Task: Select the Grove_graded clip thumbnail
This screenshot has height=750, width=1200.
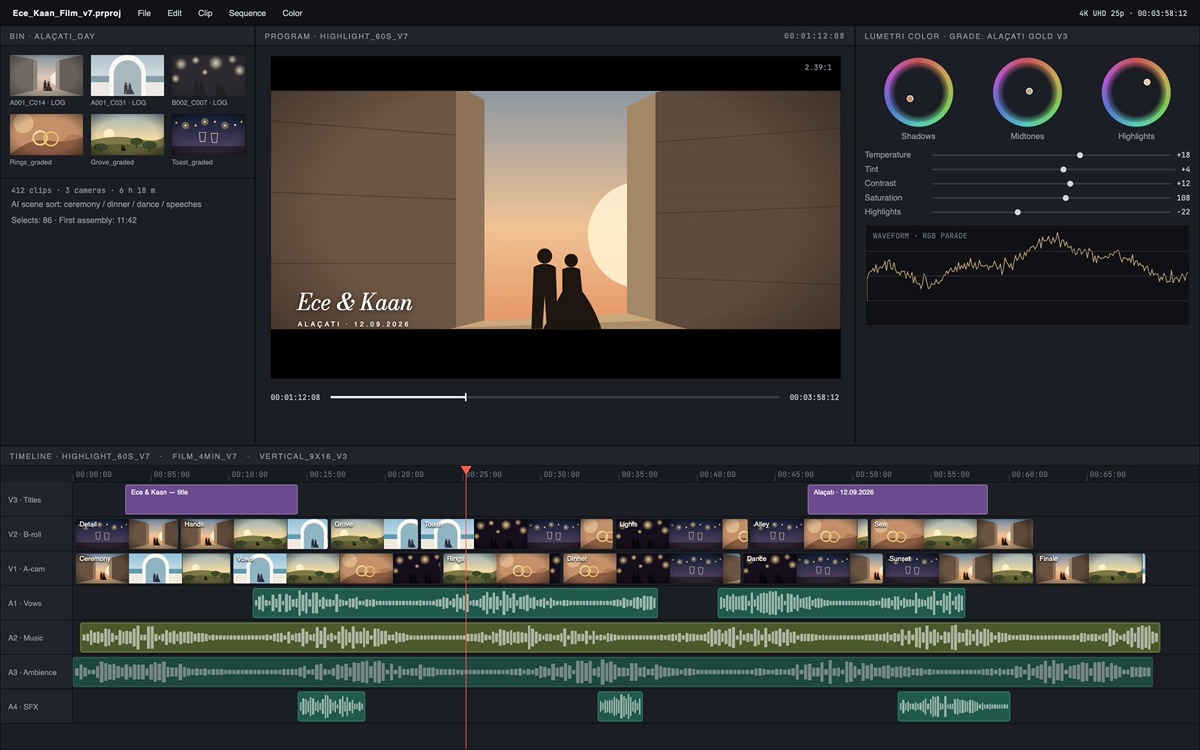Action: pos(127,134)
